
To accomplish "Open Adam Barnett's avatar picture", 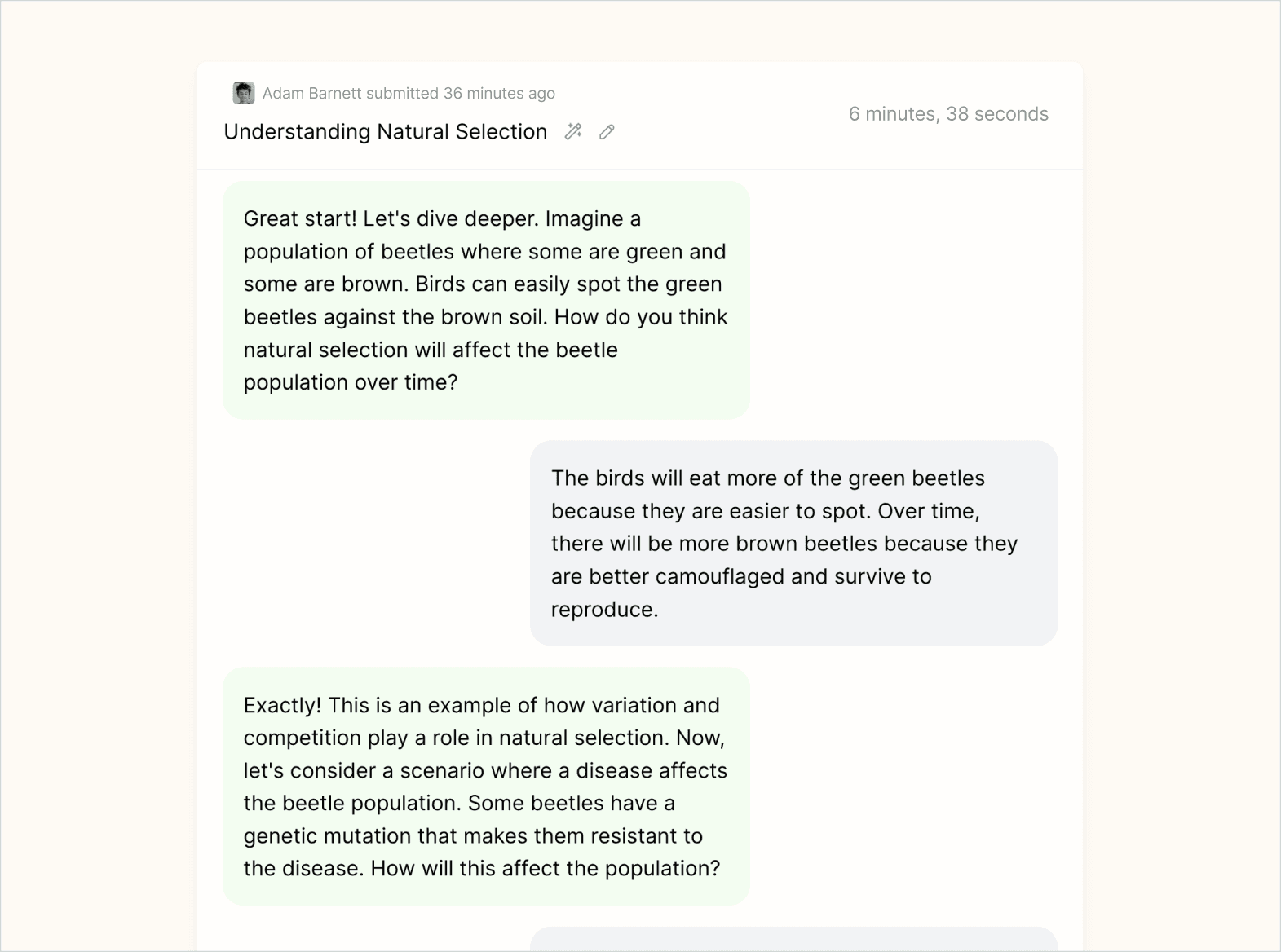I will [x=243, y=93].
